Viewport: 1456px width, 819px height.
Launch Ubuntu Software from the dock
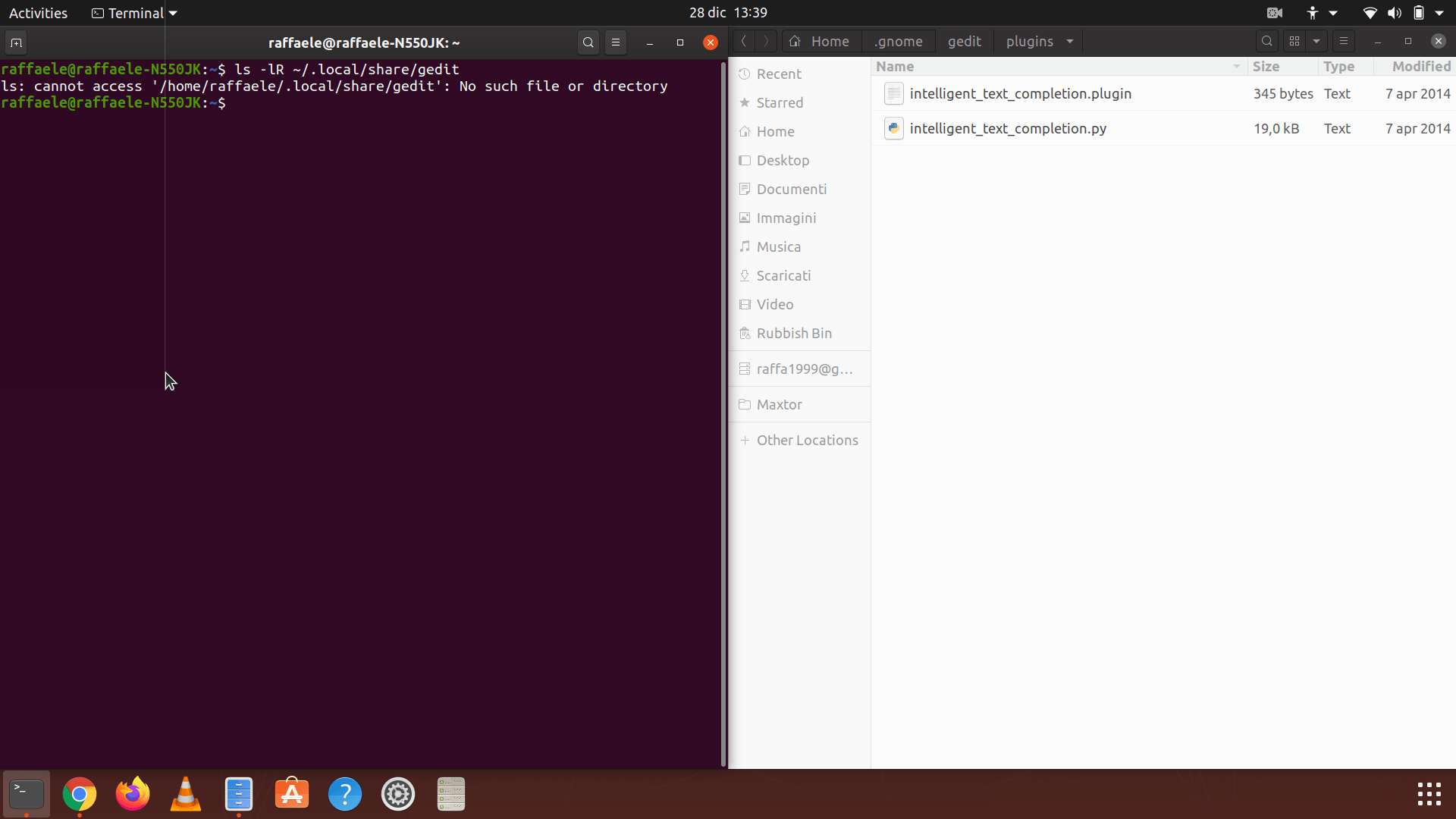[292, 794]
